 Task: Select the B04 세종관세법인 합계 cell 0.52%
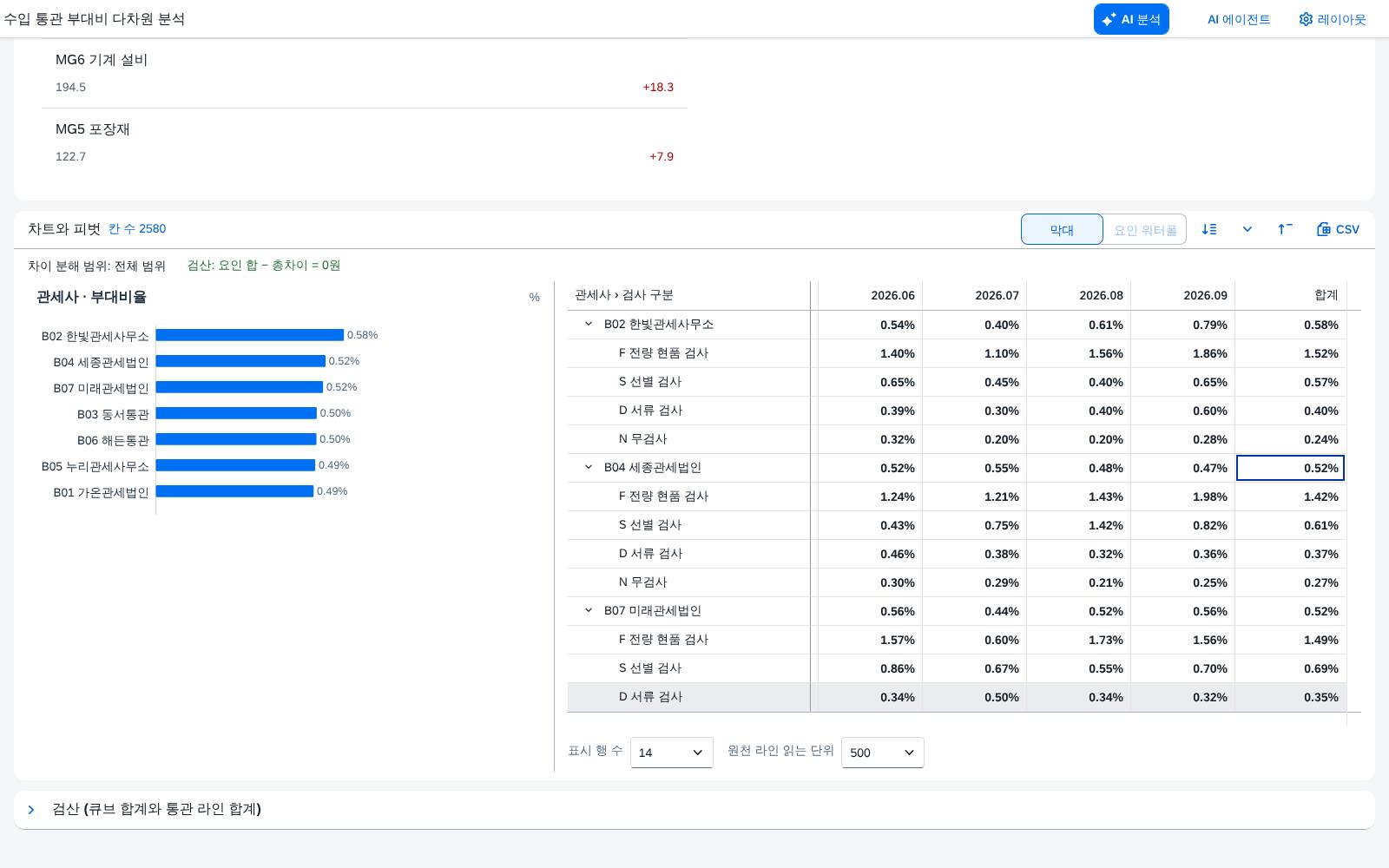1290,468
